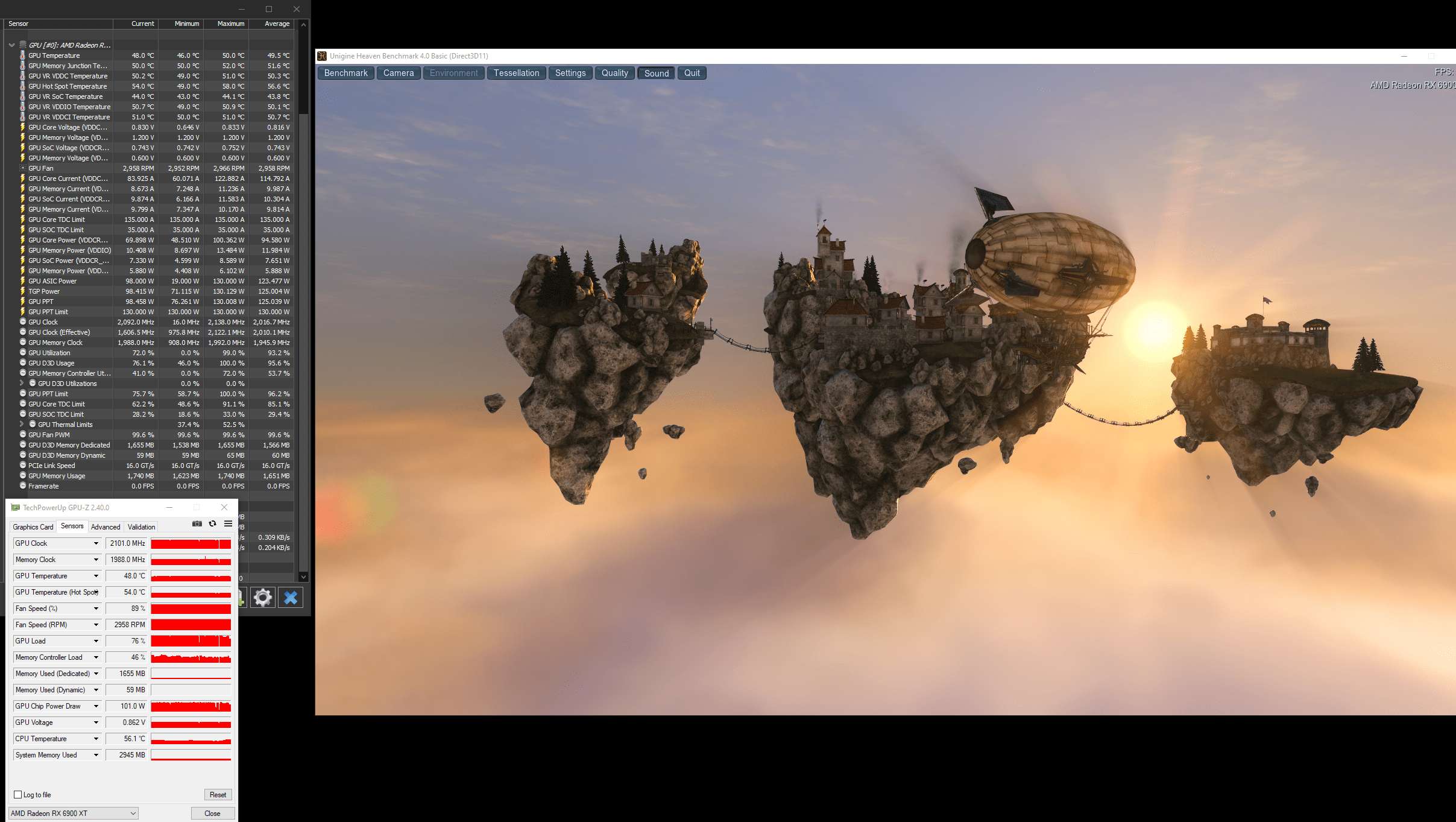The image size is (1456, 822).
Task: Click the round icon beside GPU Memory Usage
Action: (x=23, y=476)
